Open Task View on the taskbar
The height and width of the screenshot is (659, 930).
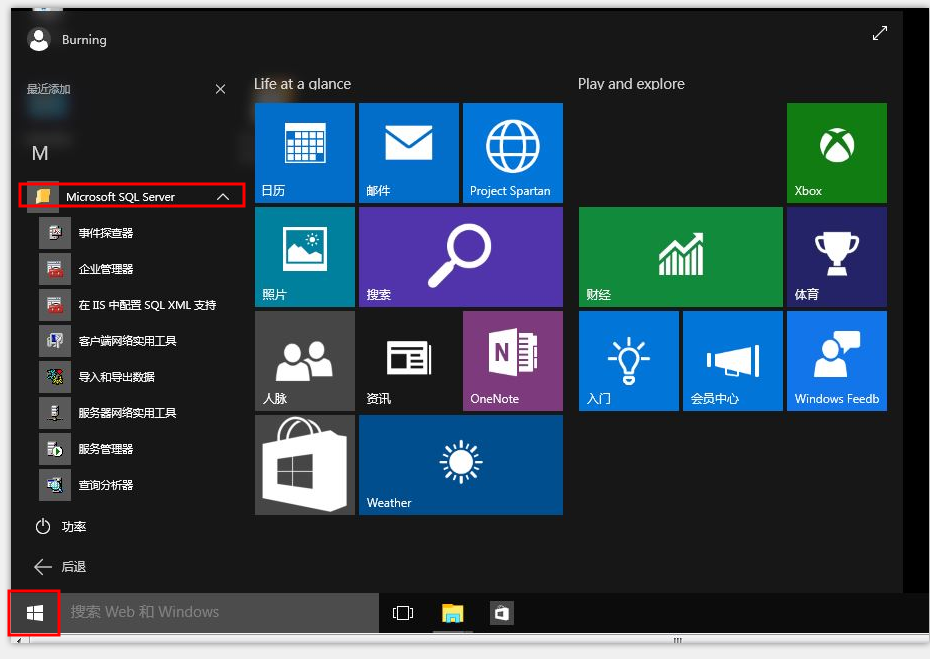click(403, 613)
